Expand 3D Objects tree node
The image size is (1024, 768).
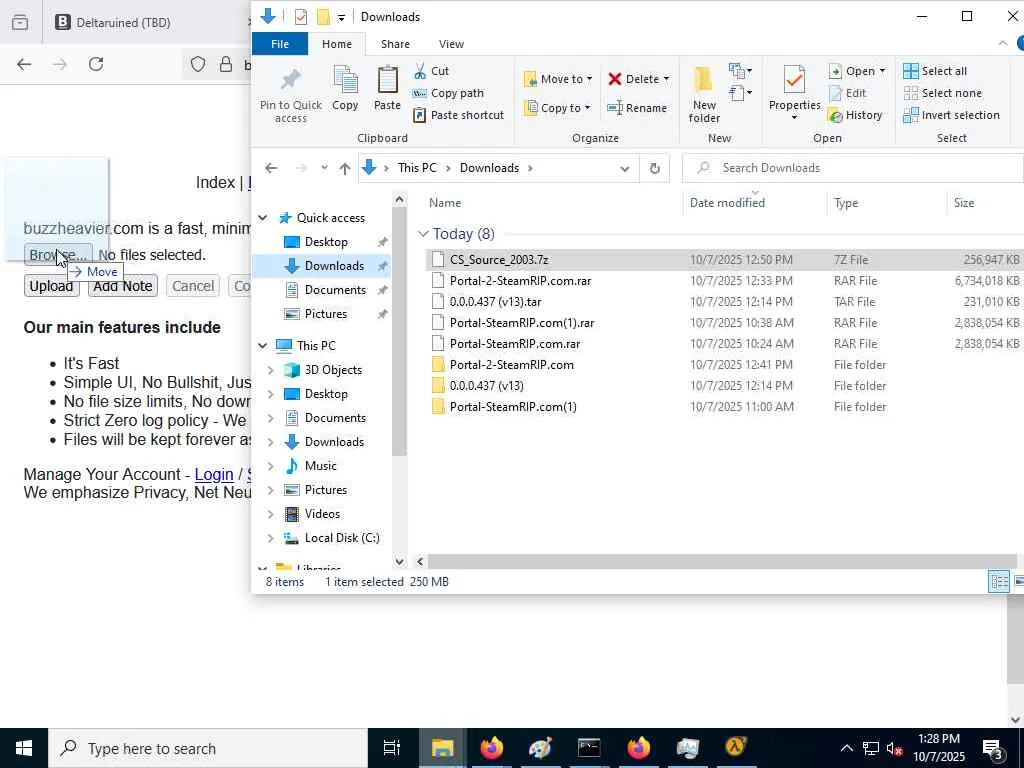(270, 370)
